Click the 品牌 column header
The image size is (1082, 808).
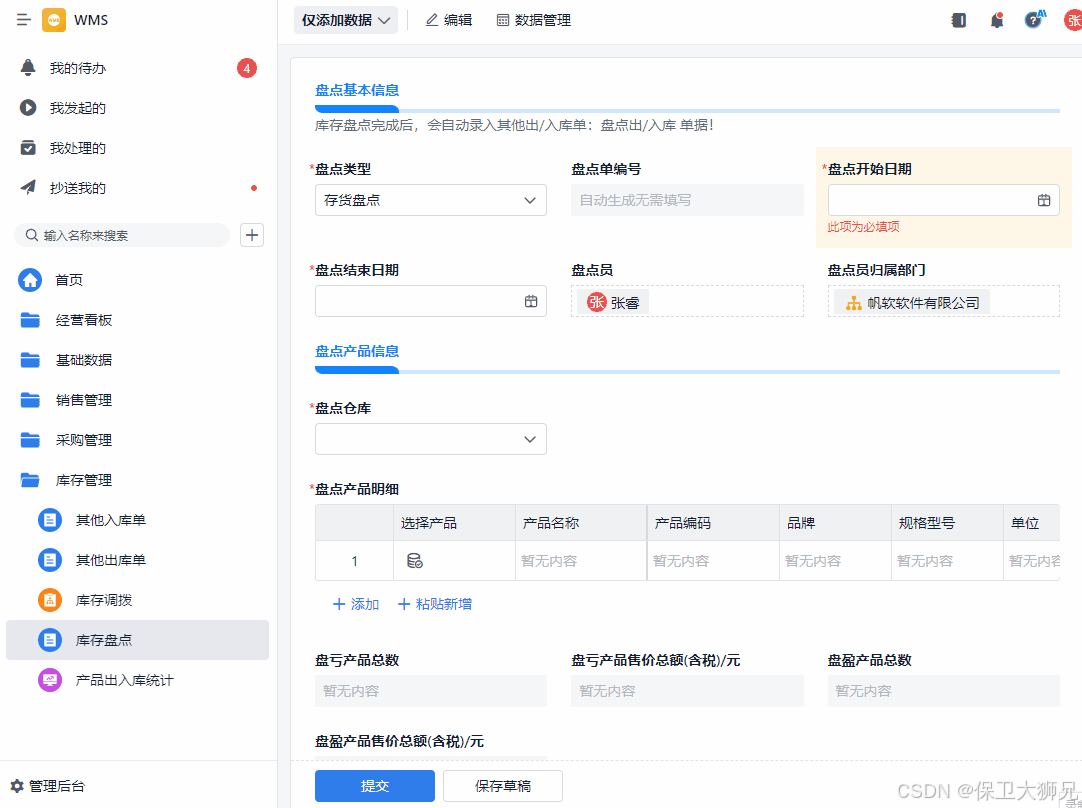(x=835, y=523)
